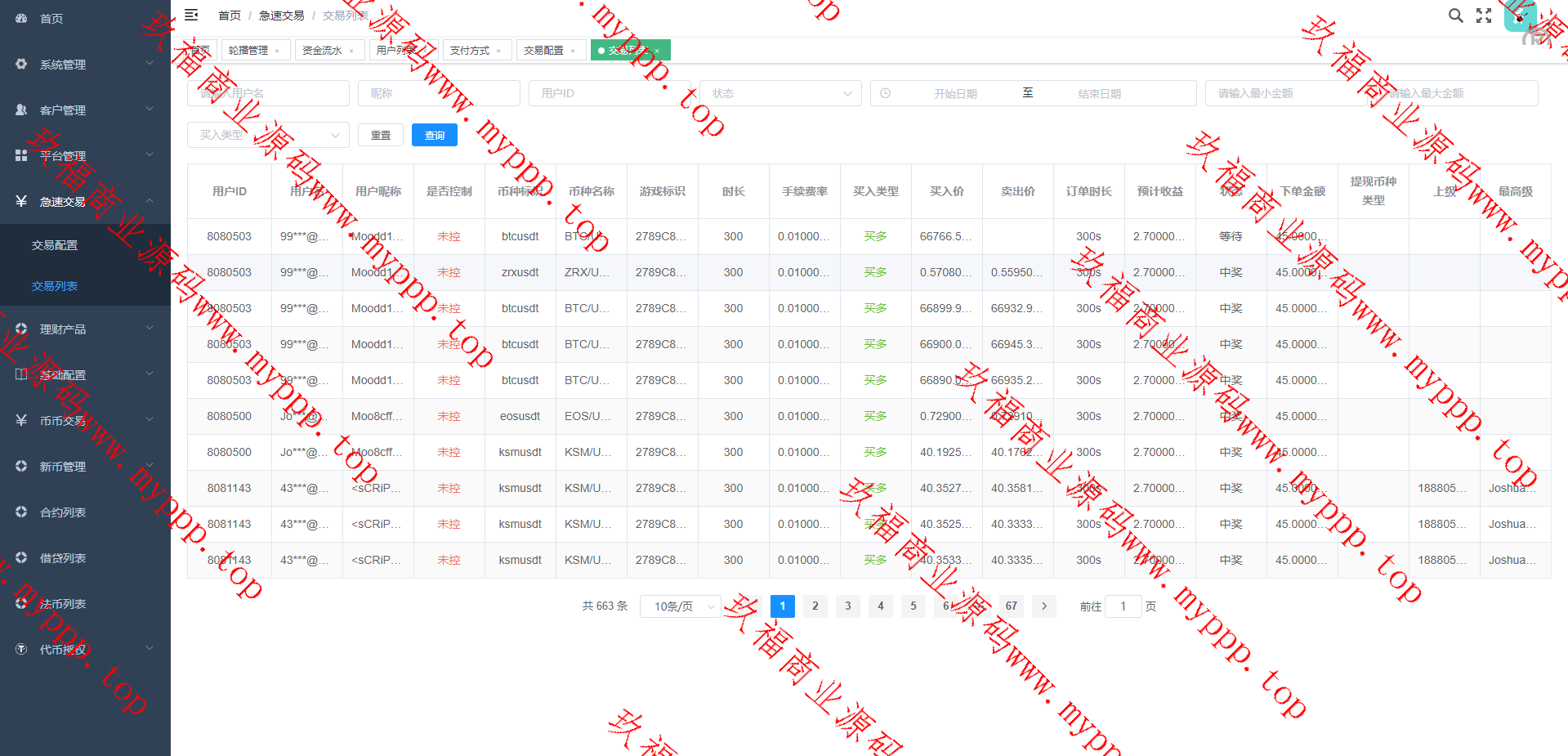The height and width of the screenshot is (756, 1568).
Task: Click the 客户管理 user icon
Action: pyautogui.click(x=21, y=110)
